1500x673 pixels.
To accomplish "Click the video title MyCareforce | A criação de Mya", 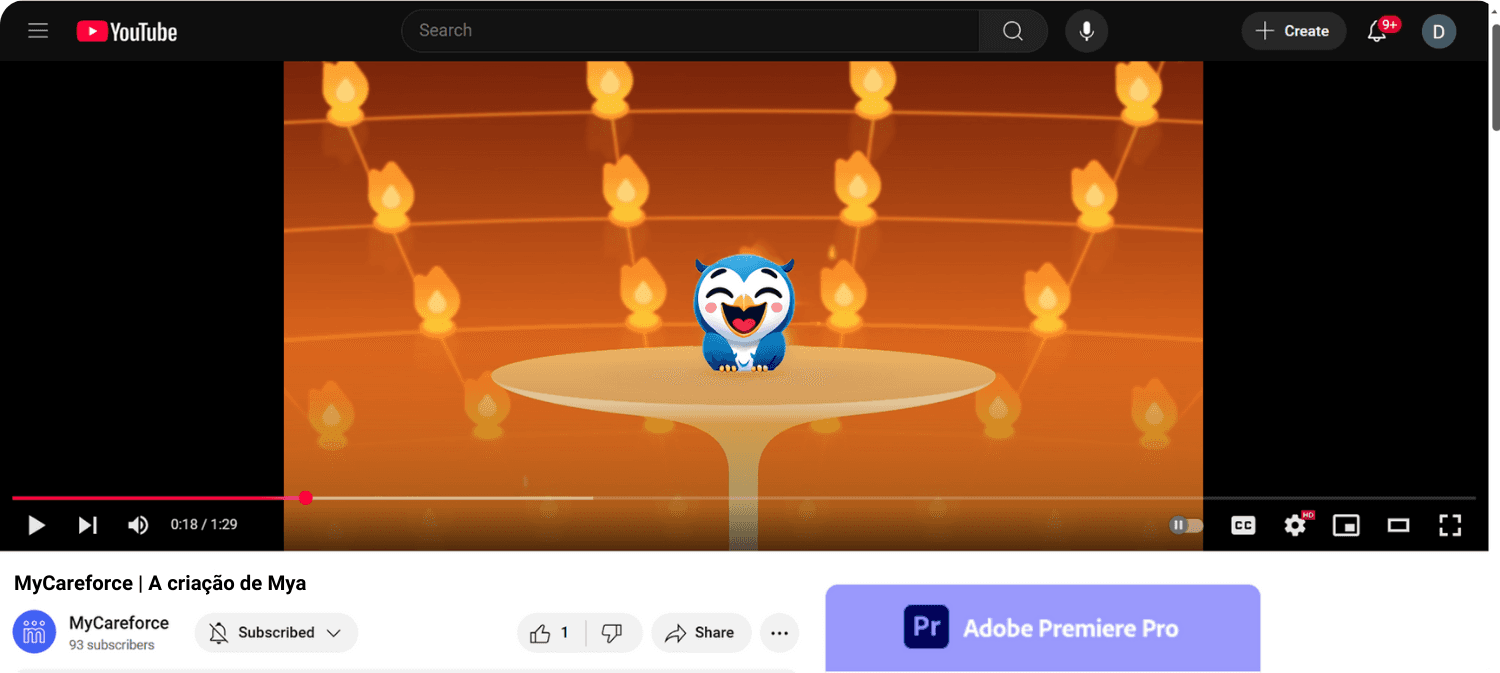I will tap(160, 583).
